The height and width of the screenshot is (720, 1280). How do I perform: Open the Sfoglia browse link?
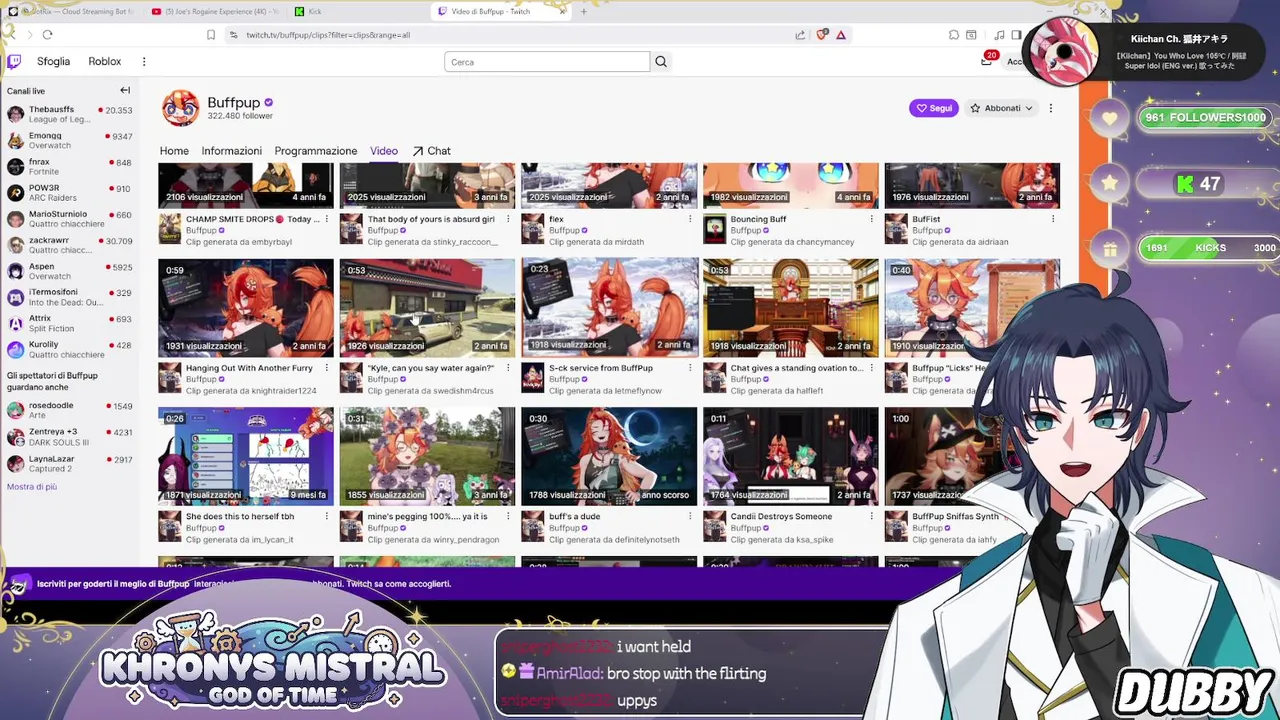[53, 62]
